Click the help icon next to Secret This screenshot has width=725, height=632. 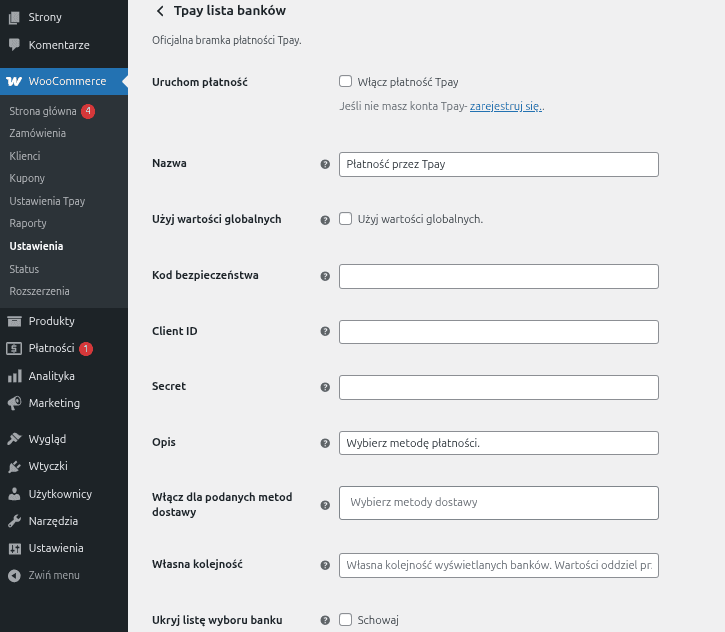pyautogui.click(x=325, y=387)
